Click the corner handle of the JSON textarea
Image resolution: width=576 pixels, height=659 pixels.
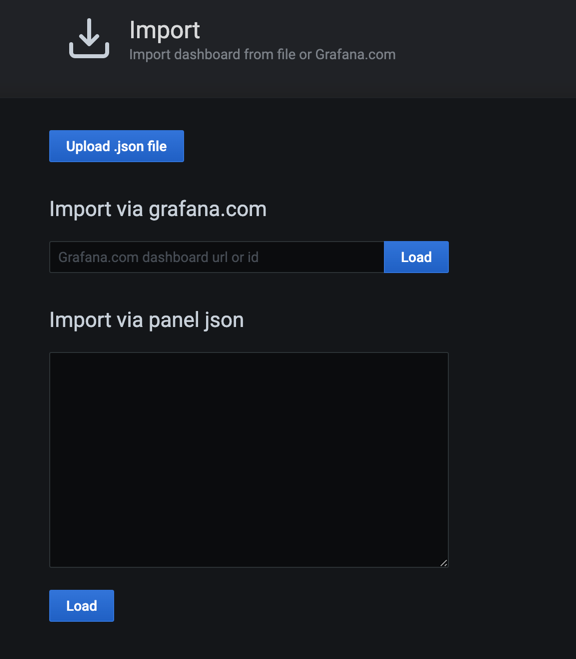coord(444,563)
